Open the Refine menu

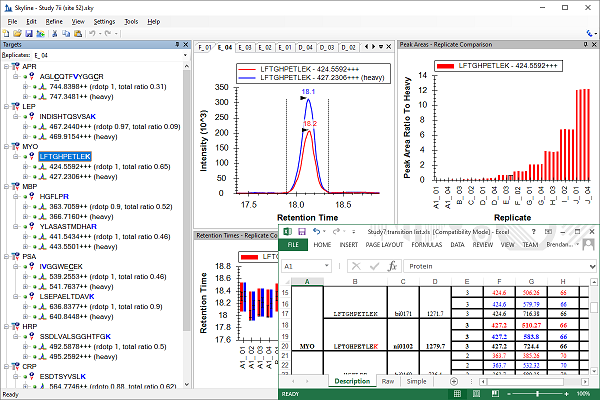(54, 22)
